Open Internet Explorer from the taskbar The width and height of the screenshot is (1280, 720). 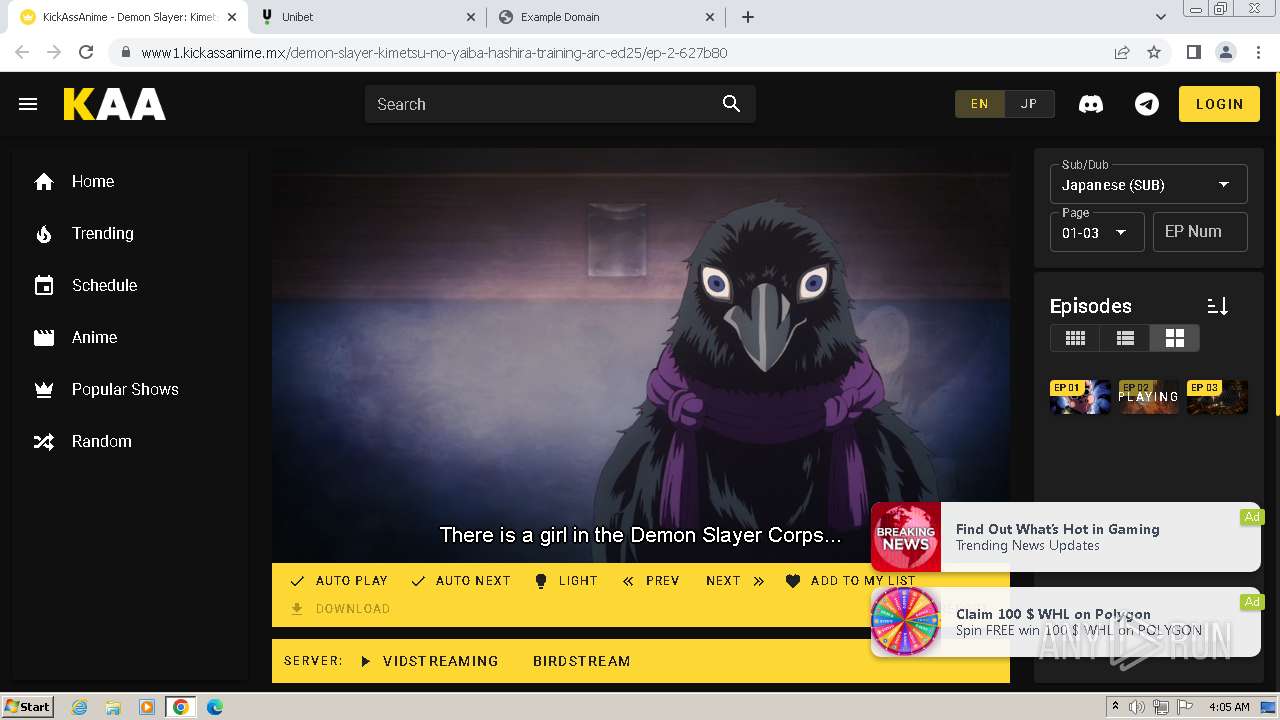79,707
